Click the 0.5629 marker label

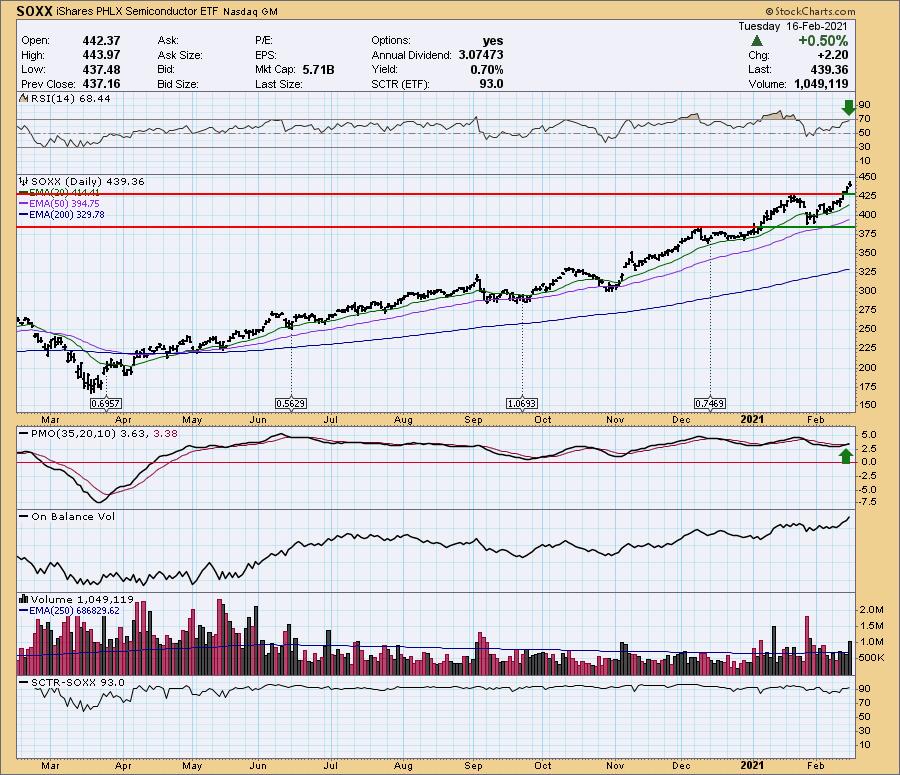click(x=290, y=404)
